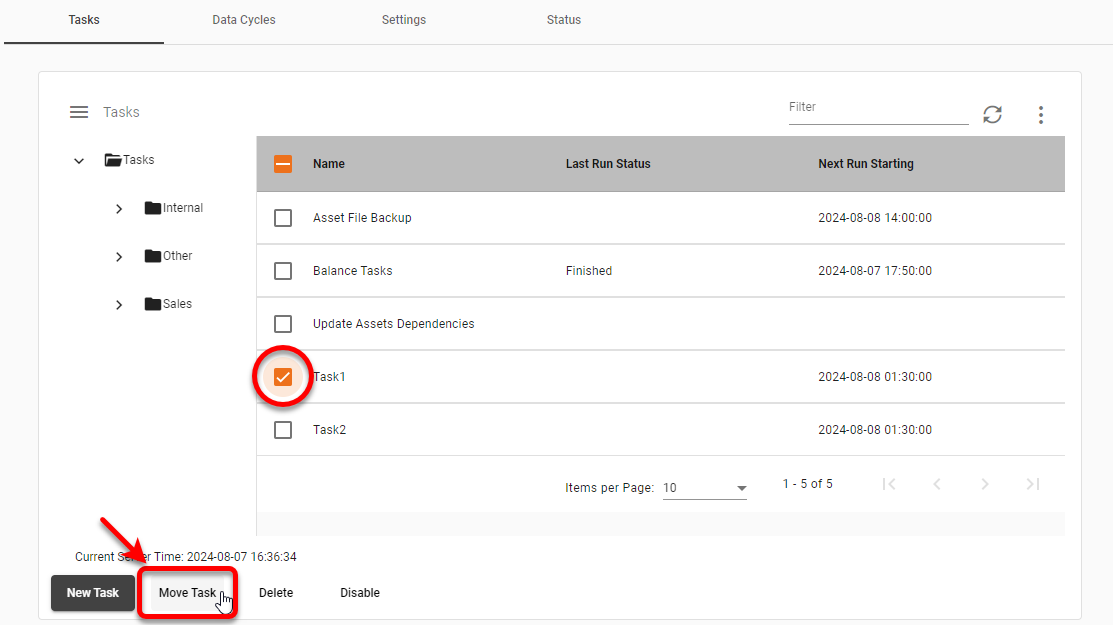Jump to the last page of tasks

1032,484
